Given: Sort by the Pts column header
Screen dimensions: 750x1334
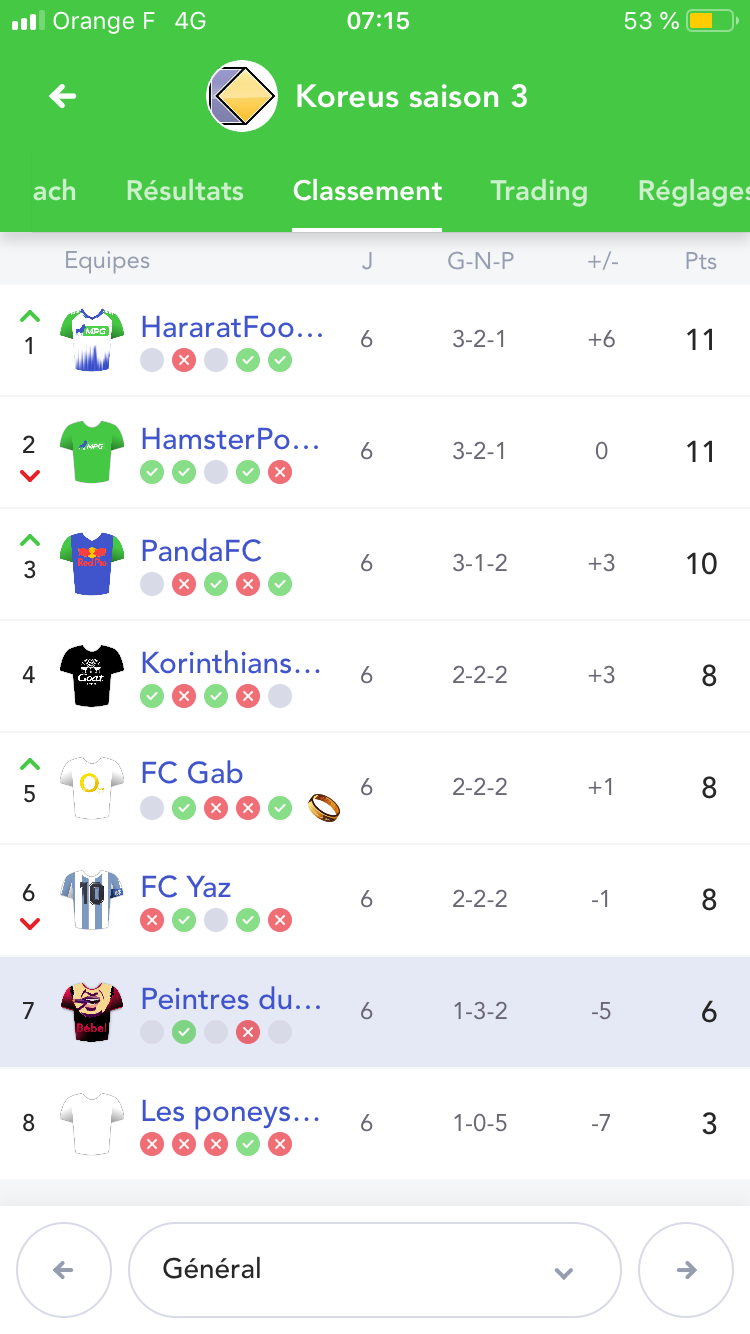Looking at the screenshot, I should [701, 261].
